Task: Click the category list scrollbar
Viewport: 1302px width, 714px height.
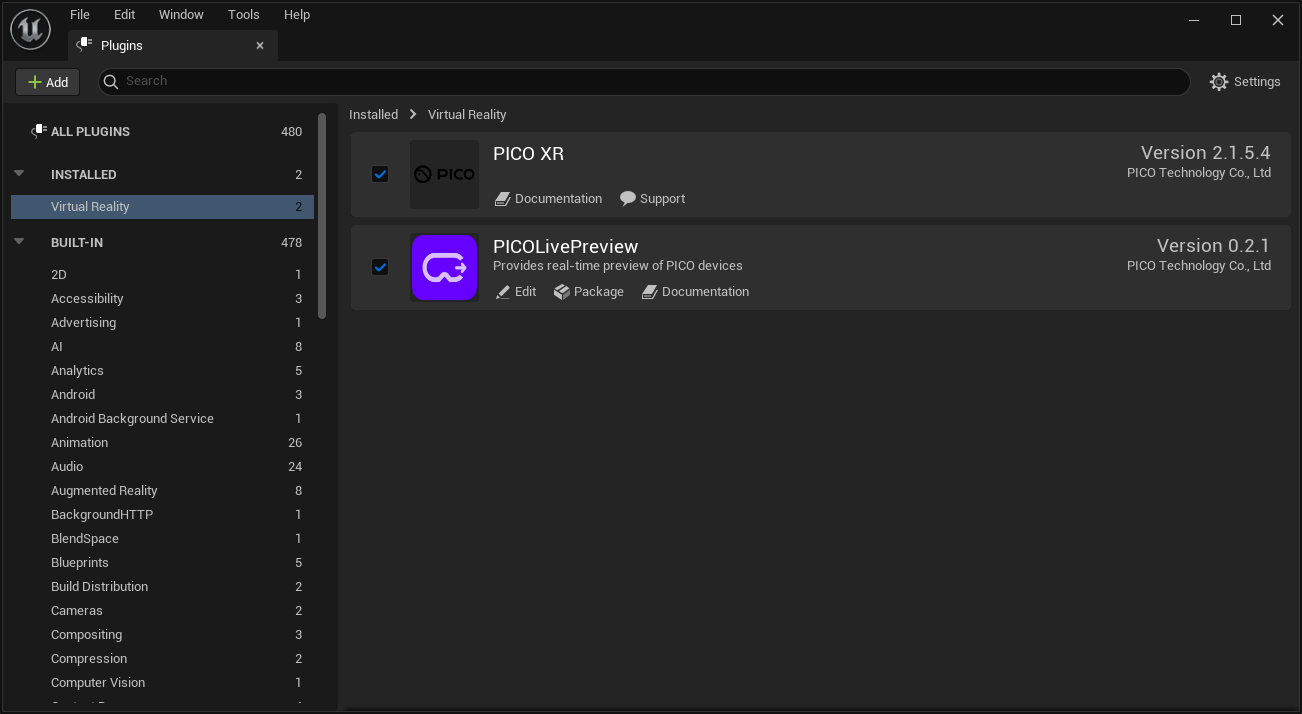Action: coord(322,216)
